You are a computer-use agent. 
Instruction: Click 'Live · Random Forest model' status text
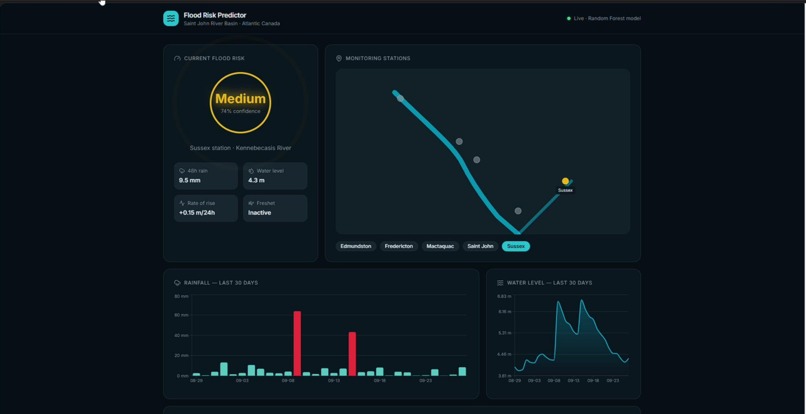(607, 19)
